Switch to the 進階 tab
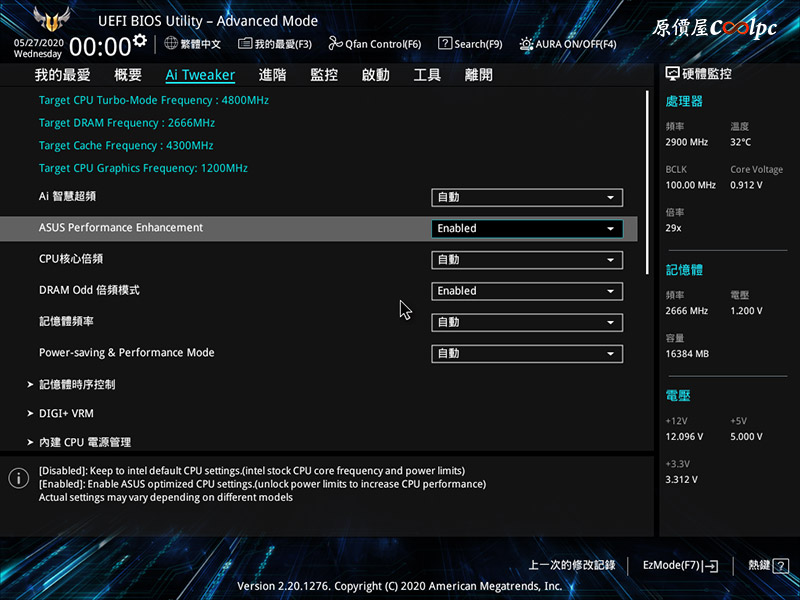The height and width of the screenshot is (600, 800). pyautogui.click(x=272, y=75)
